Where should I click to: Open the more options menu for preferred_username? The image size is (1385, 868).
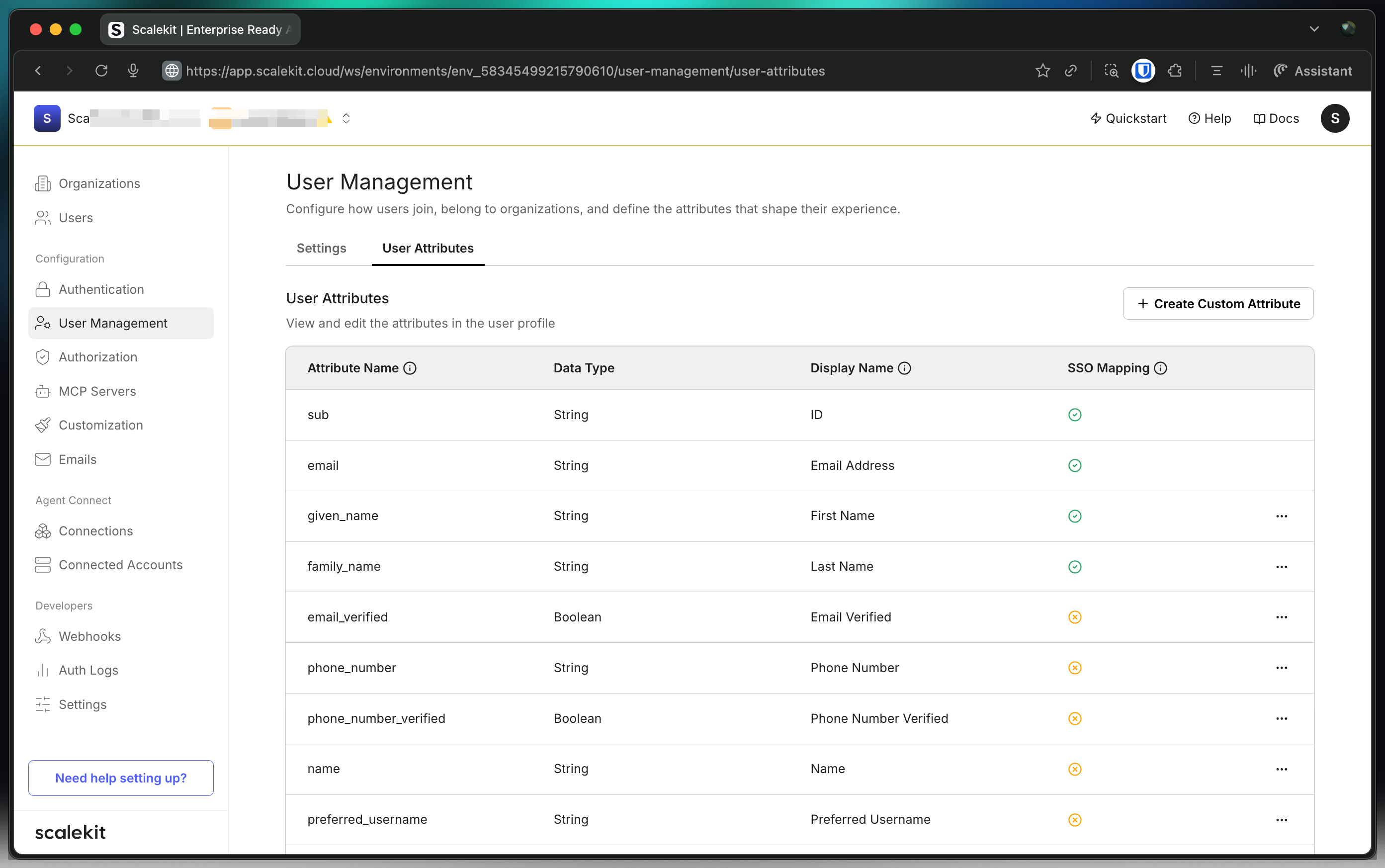click(1281, 820)
